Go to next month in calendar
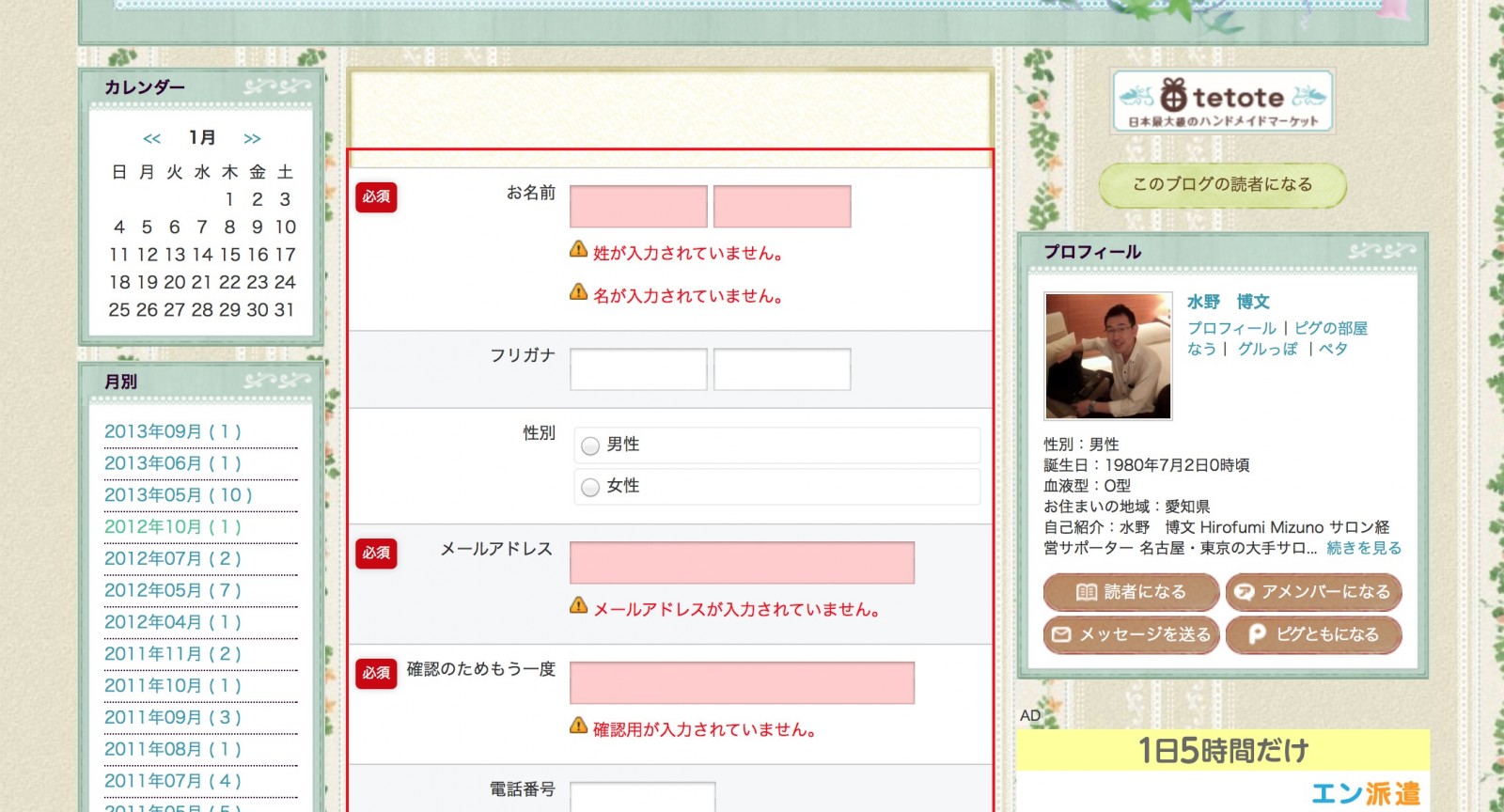The image size is (1504, 812). pos(252,139)
